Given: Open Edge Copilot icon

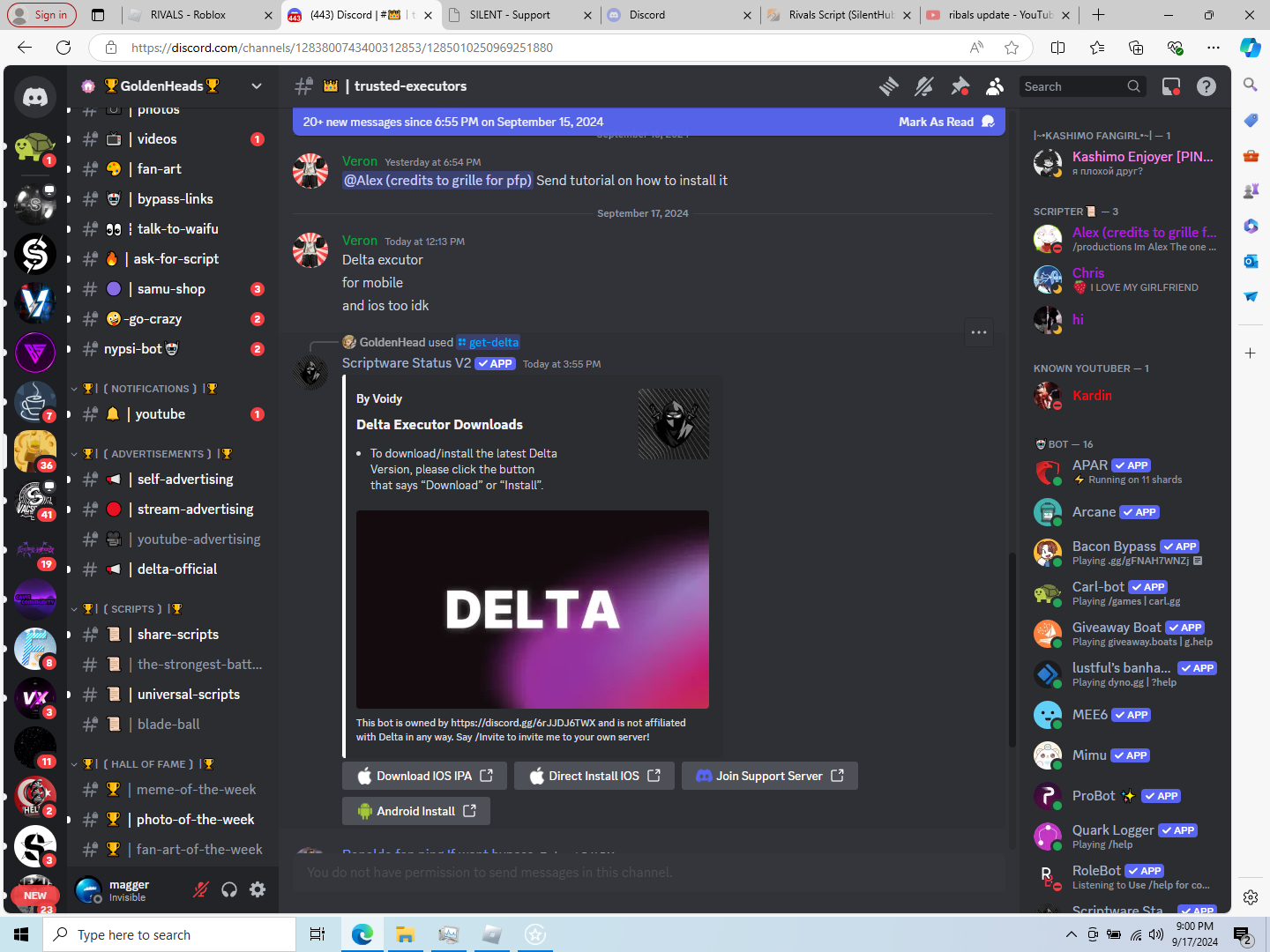Looking at the screenshot, I should pyautogui.click(x=1250, y=48).
